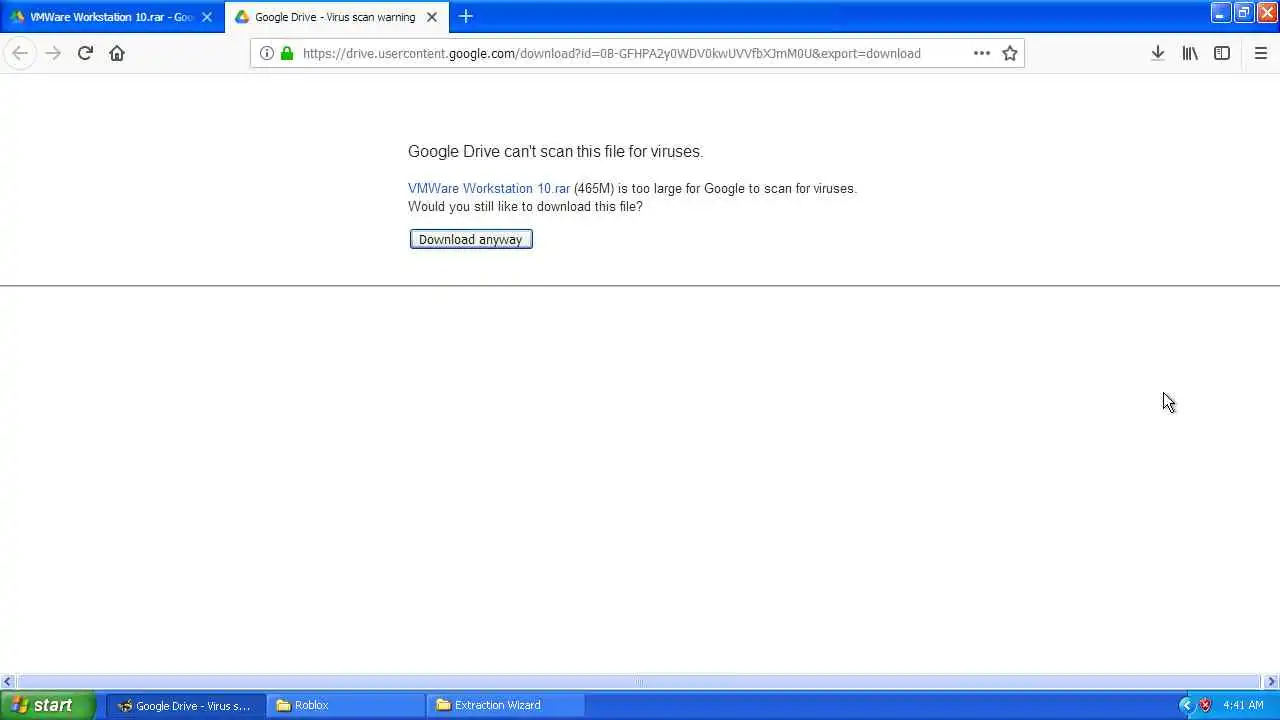Open a new tab with plus

466,16
